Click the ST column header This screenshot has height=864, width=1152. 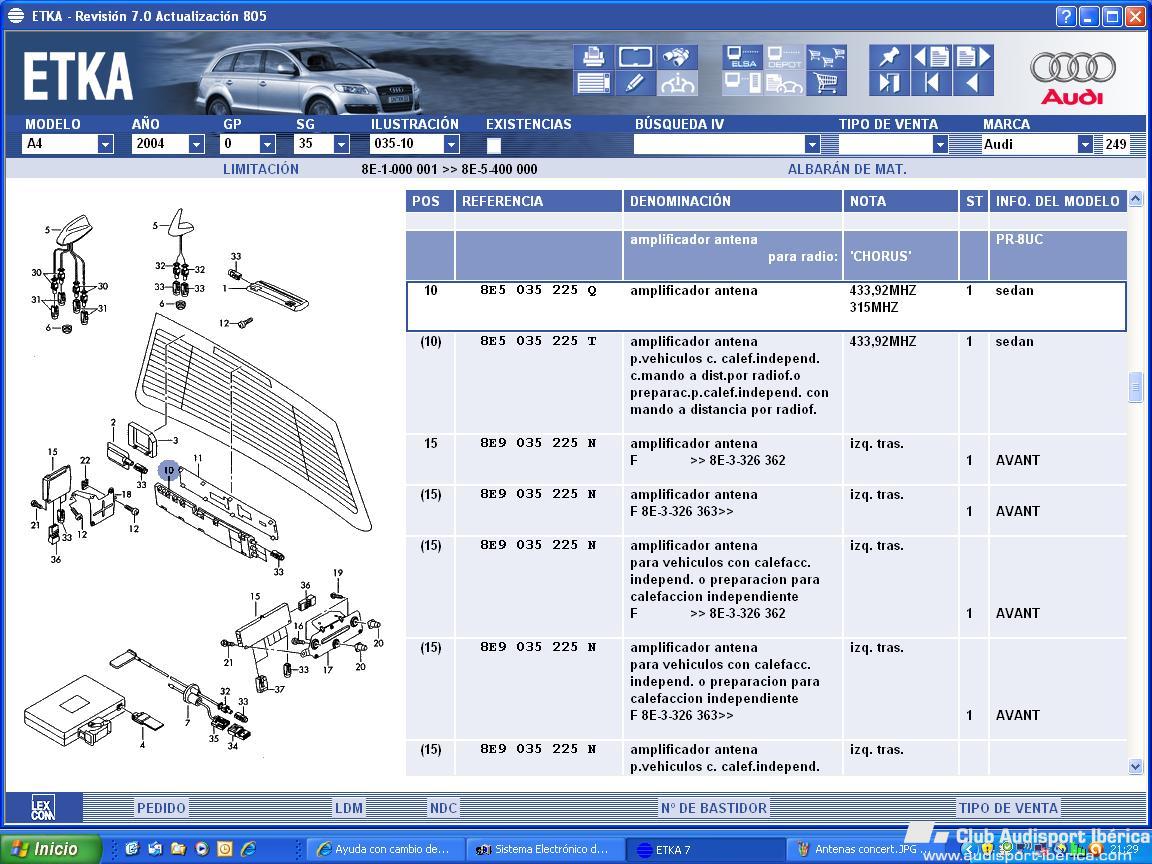click(x=974, y=201)
